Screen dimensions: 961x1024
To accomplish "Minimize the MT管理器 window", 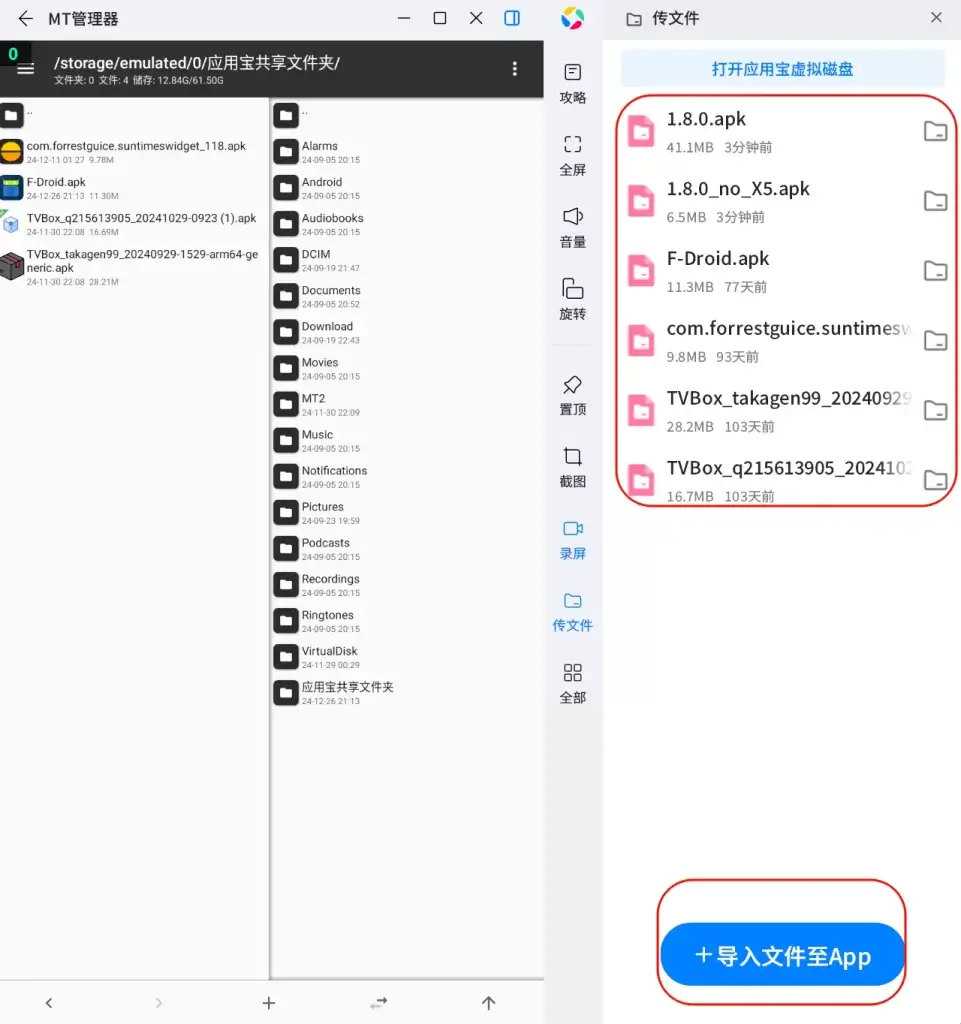I will point(404,18).
